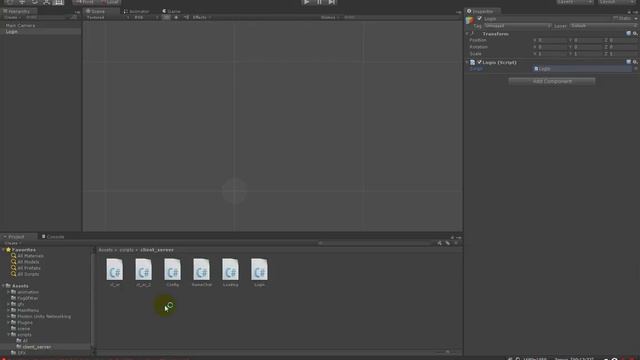Image resolution: width=640 pixels, height=360 pixels.
Task: Click the game object icon in the Inspector
Action: [x=470, y=20]
